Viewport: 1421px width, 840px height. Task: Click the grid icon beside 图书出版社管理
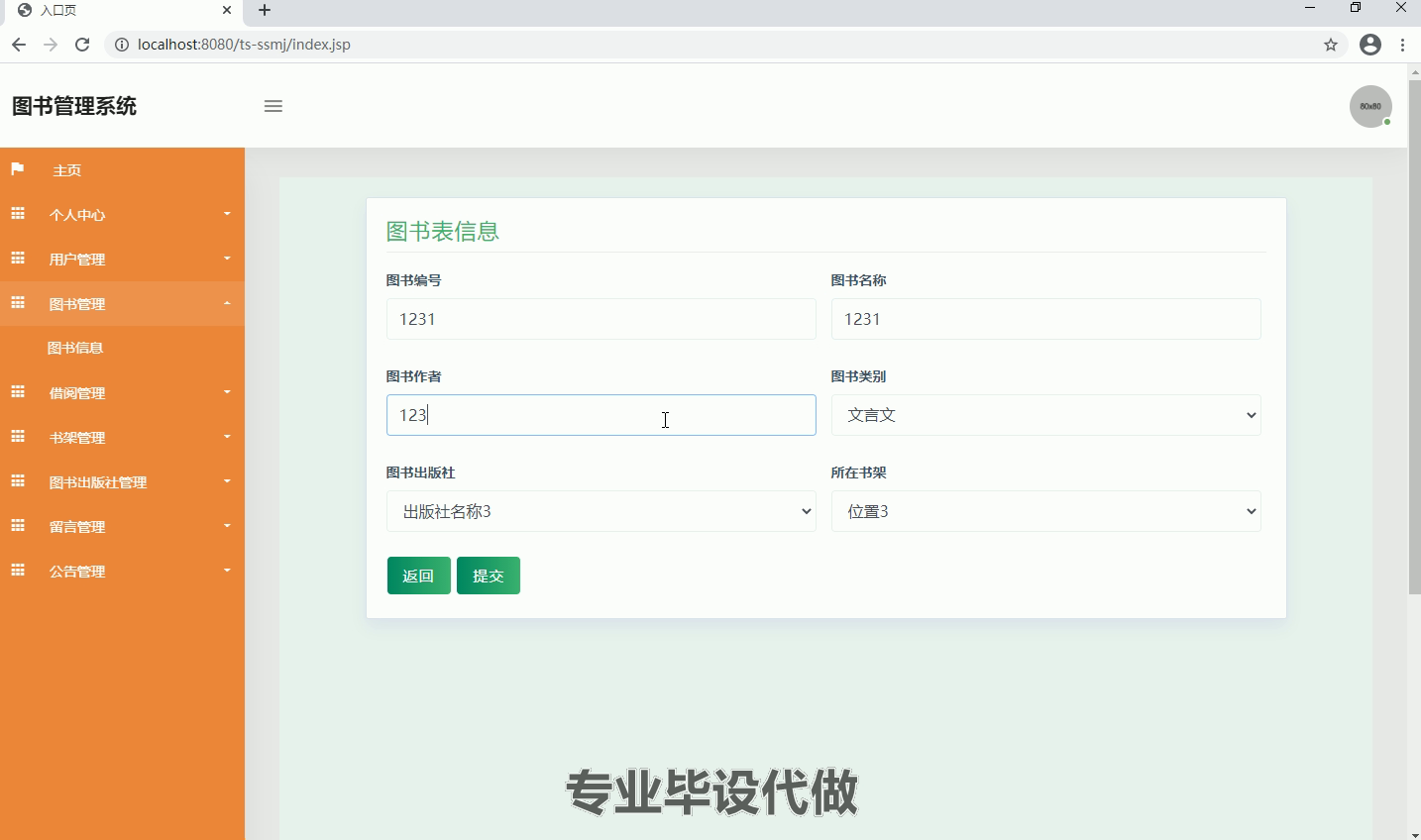click(18, 481)
